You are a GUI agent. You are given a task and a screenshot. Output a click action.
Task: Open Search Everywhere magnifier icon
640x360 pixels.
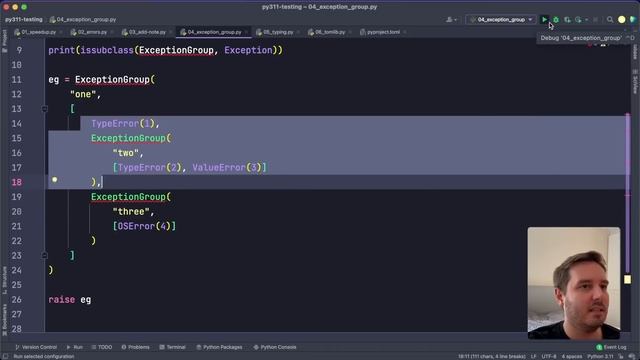point(610,20)
